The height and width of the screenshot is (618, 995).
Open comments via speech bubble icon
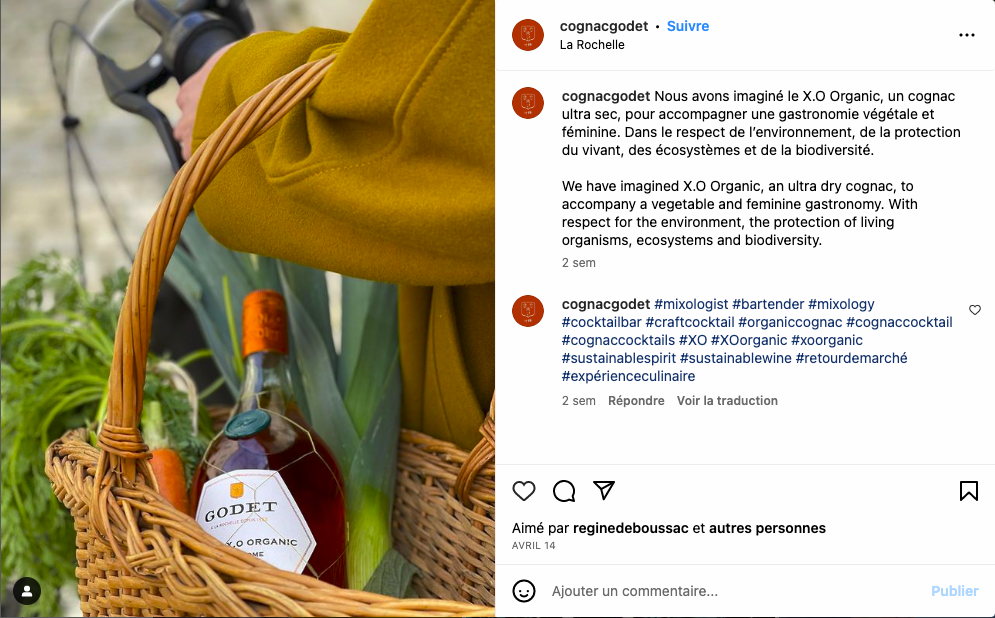[563, 491]
